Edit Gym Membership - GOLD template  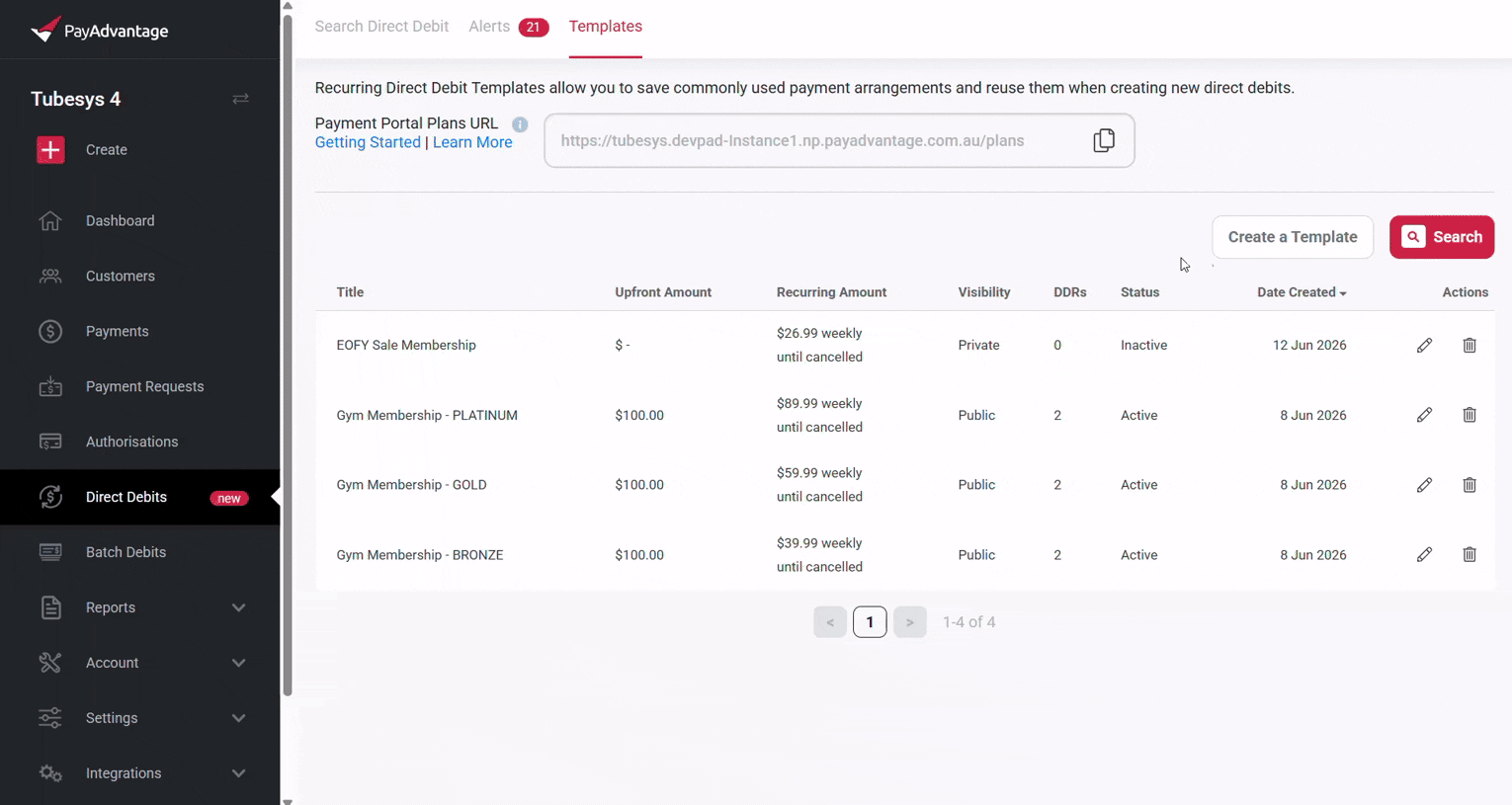[1424, 485]
